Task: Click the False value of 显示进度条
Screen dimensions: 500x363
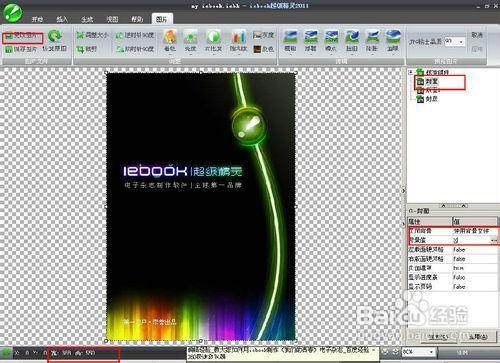Action: pos(459,277)
